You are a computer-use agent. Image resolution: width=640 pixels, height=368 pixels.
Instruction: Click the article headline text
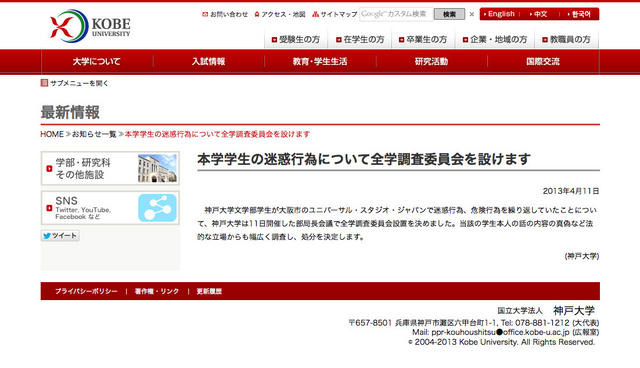[x=364, y=159]
